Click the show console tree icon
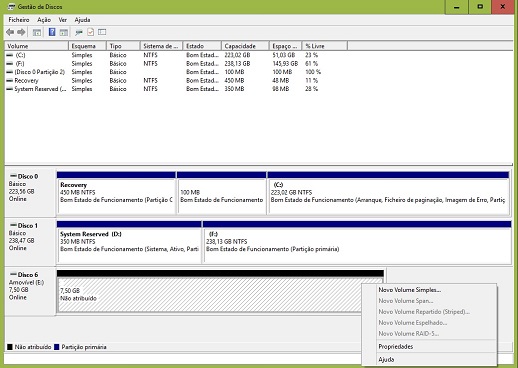The image size is (518, 368). [37, 32]
